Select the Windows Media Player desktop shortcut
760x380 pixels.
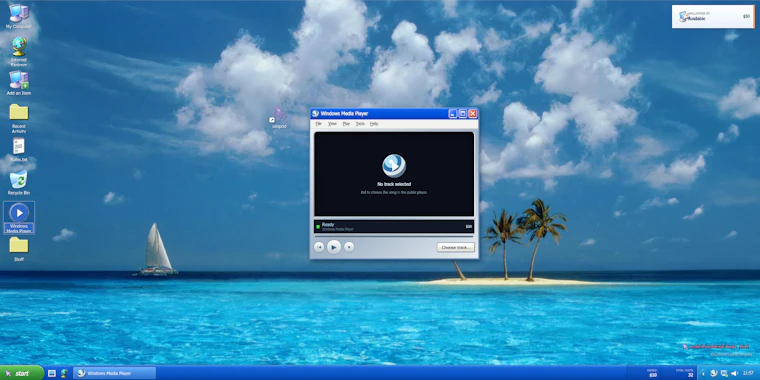coord(19,218)
